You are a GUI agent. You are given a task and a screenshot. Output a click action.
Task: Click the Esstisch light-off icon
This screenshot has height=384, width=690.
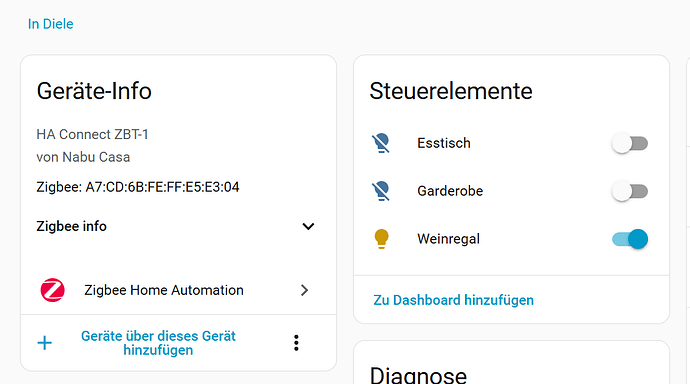[x=381, y=143]
